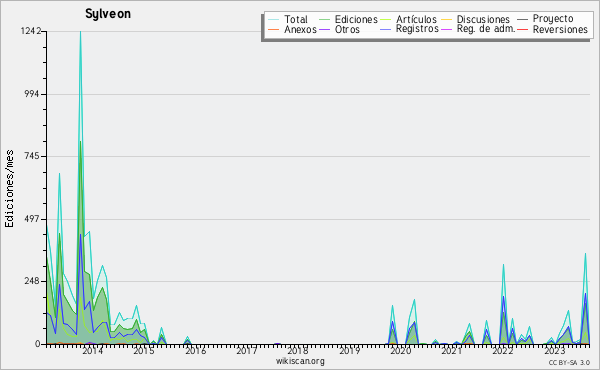The height and width of the screenshot is (370, 600).
Task: Click the 2022 total edits peak
Action: click(x=504, y=264)
